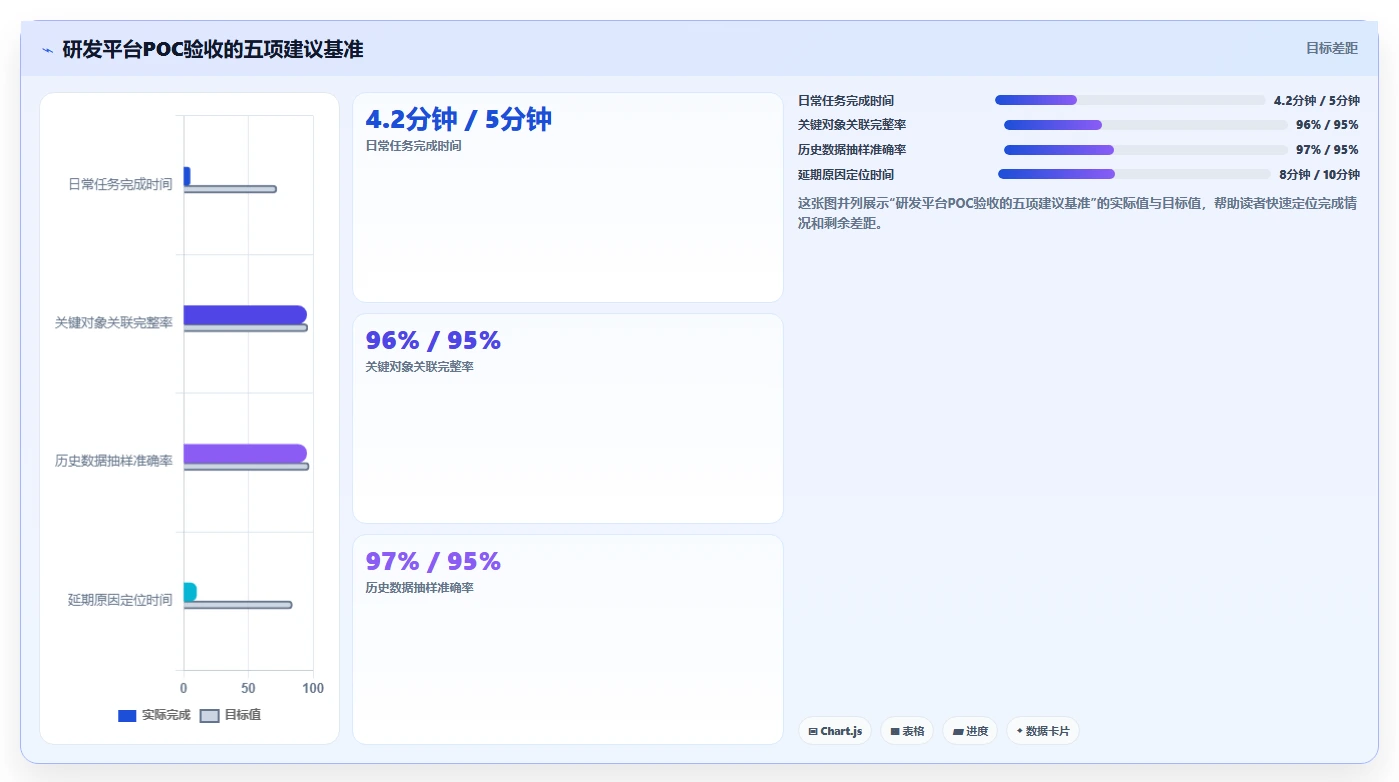Click the 50 tick on chart axis
1399x782 pixels.
(x=248, y=689)
